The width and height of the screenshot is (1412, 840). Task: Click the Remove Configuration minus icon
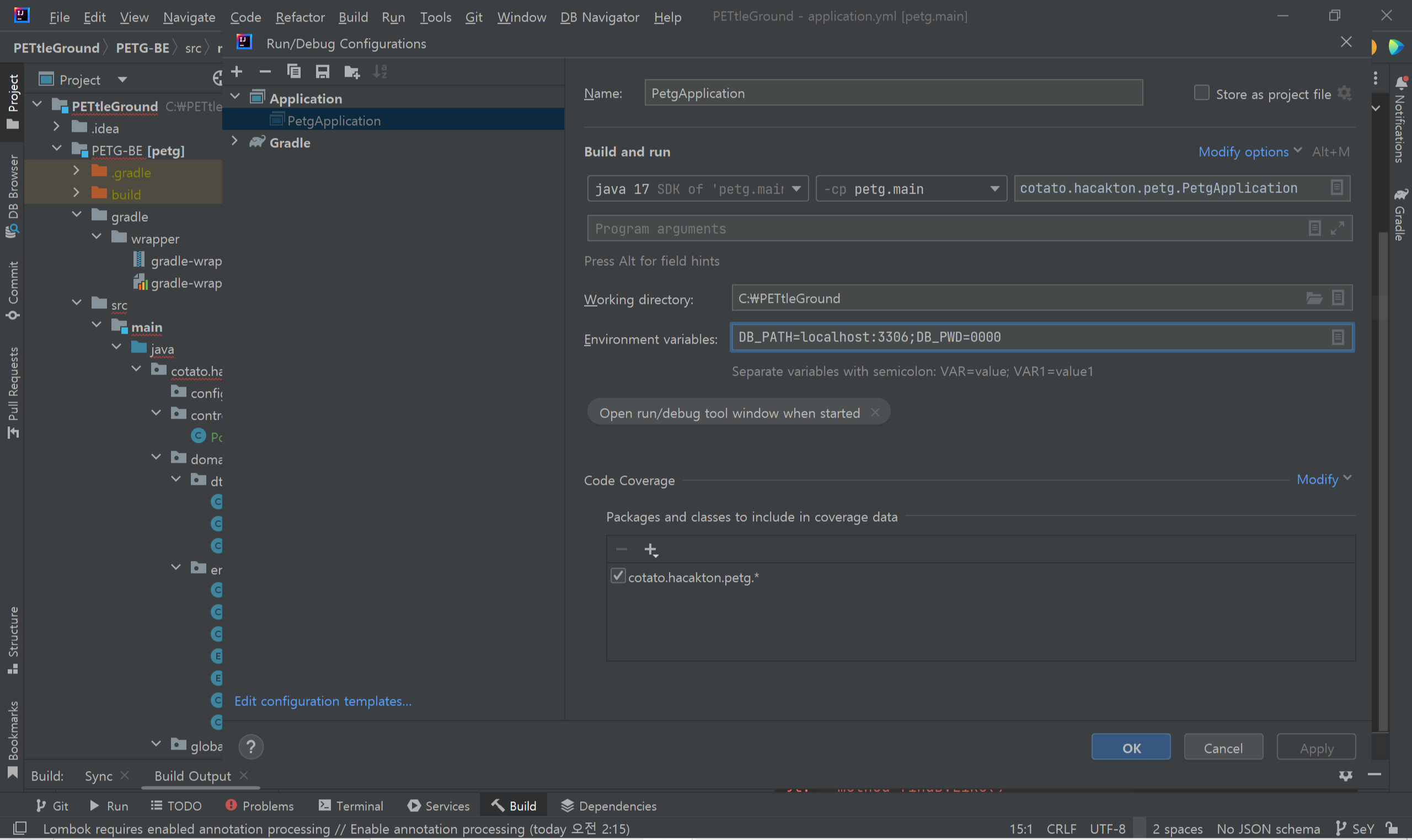(265, 71)
